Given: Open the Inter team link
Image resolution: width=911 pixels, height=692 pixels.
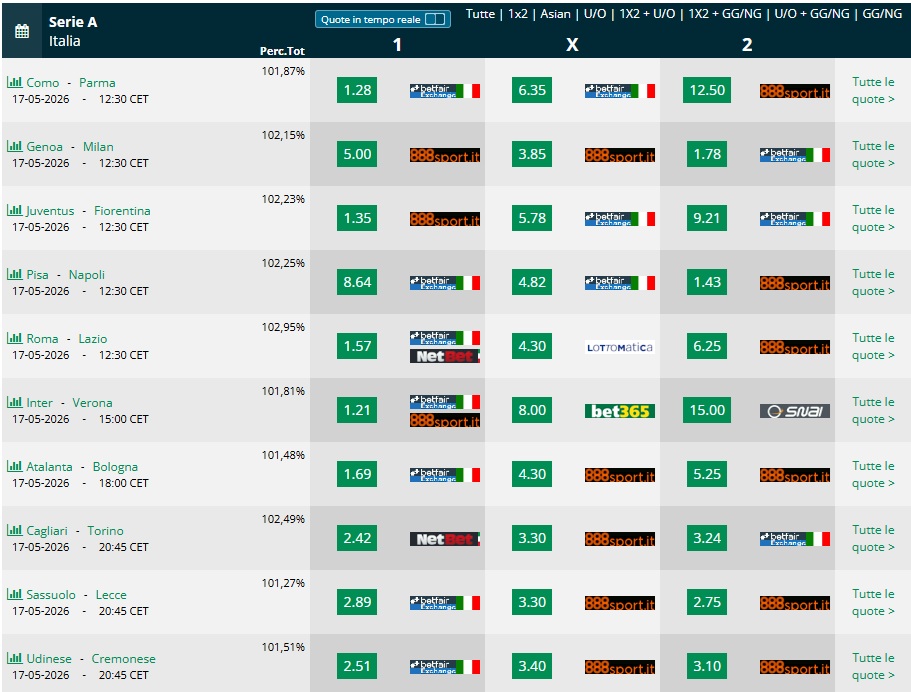Looking at the screenshot, I should (x=40, y=402).
